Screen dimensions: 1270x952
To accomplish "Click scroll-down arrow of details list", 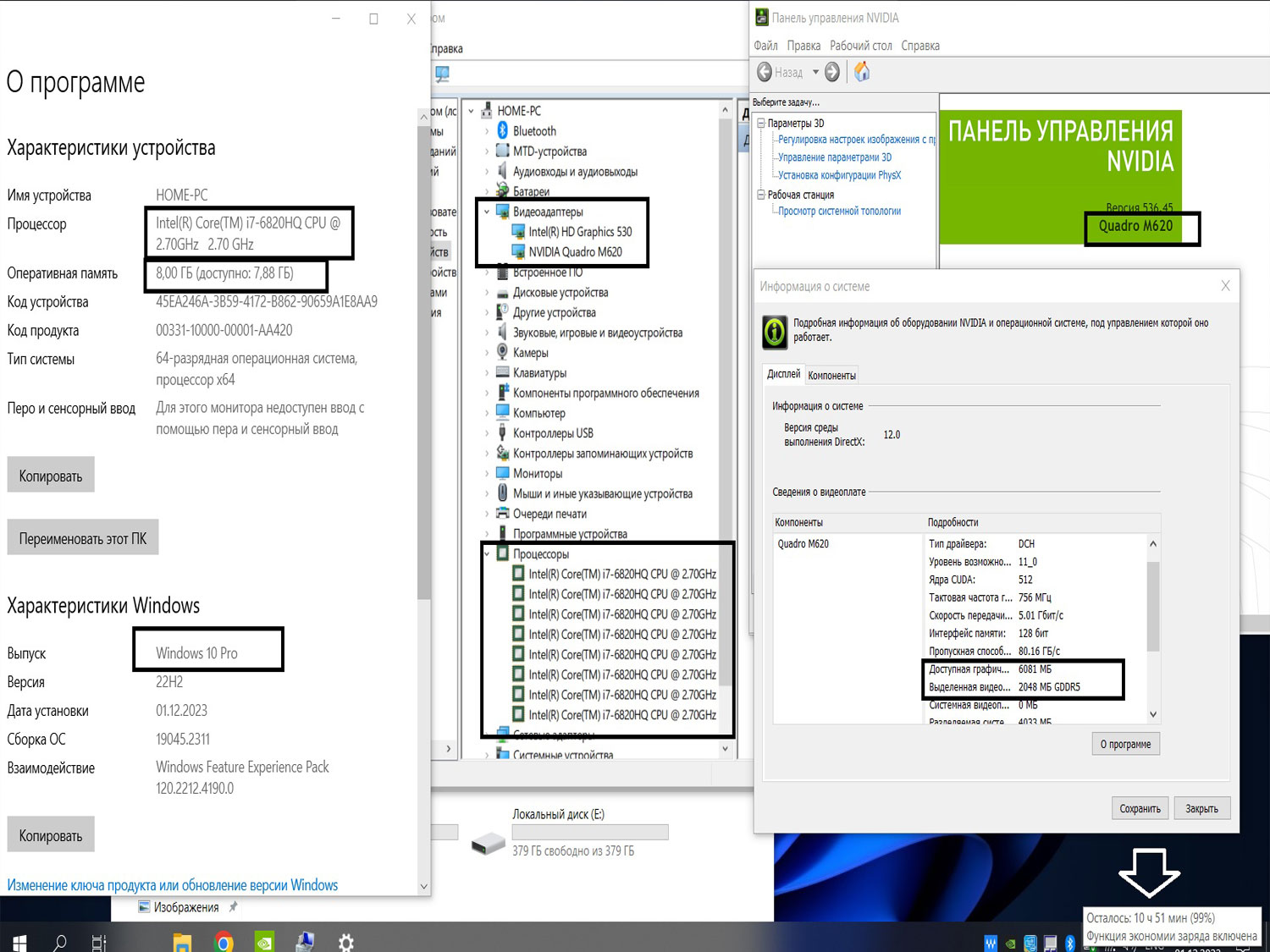I will [1153, 714].
